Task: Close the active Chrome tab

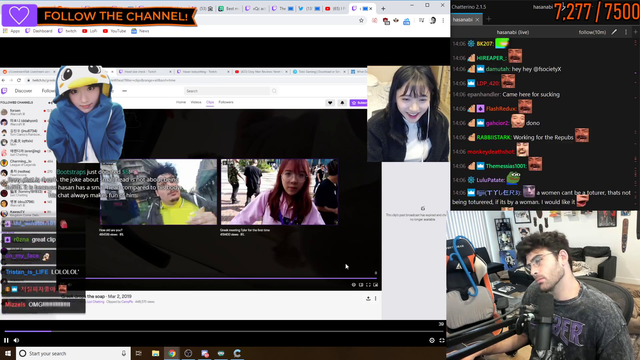Action: tap(371, 9)
